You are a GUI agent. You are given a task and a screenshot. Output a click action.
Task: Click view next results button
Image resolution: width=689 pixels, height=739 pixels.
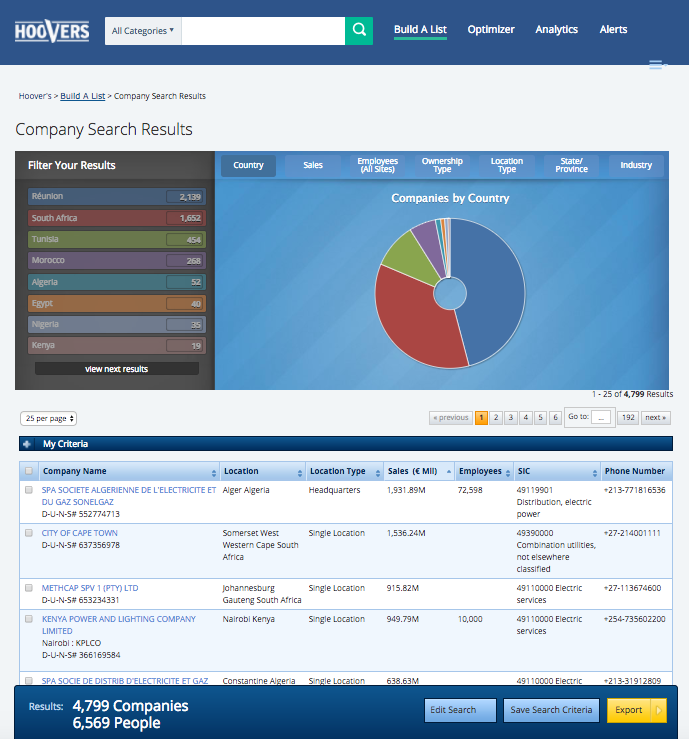(116, 369)
